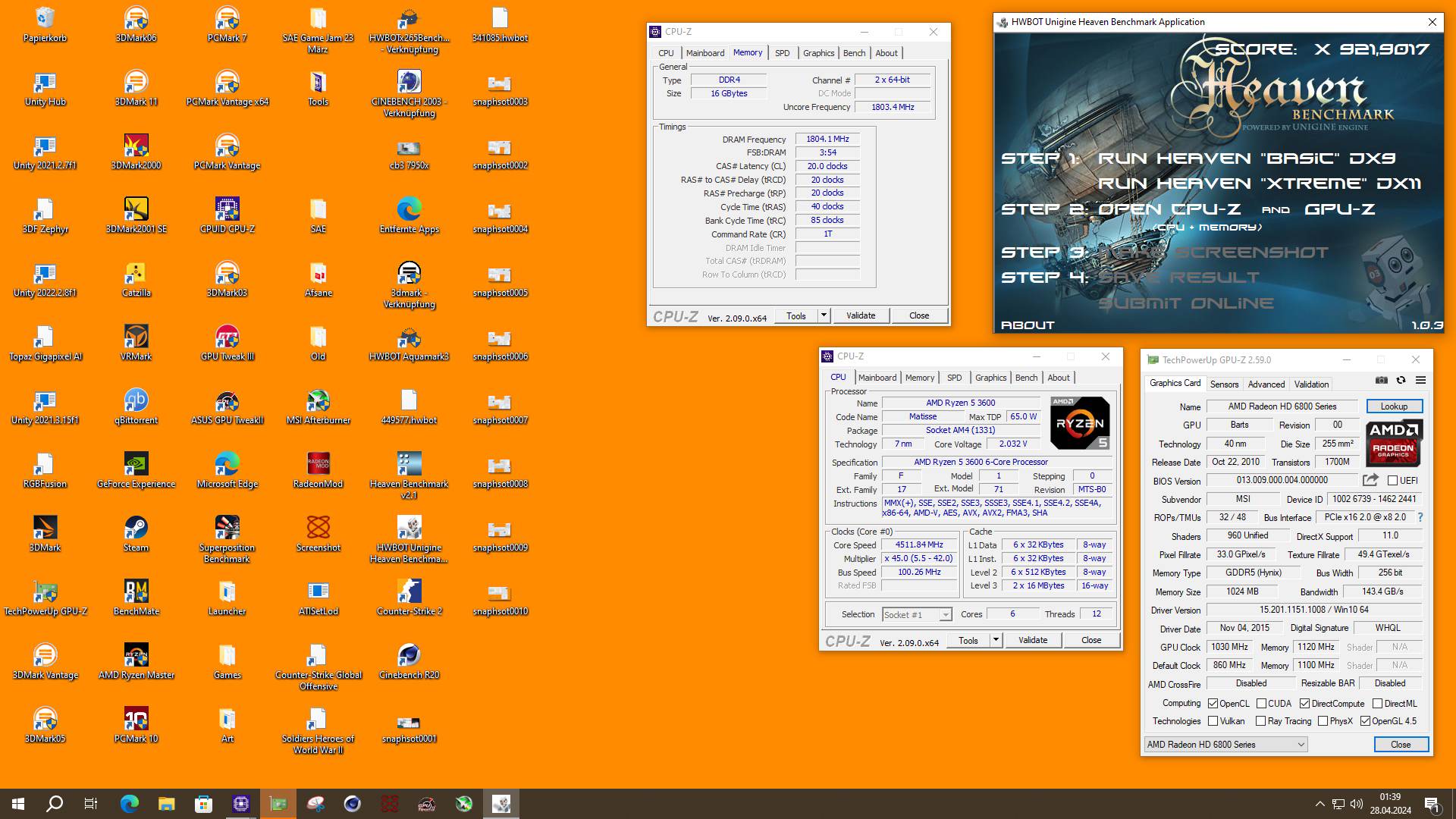The width and height of the screenshot is (1456, 819).
Task: Open Bench tab in CPU-Z CPU window
Action: coord(1026,378)
